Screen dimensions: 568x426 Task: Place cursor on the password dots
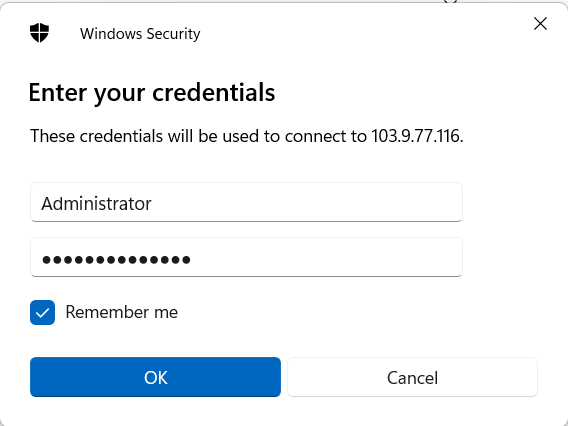click(x=116, y=259)
